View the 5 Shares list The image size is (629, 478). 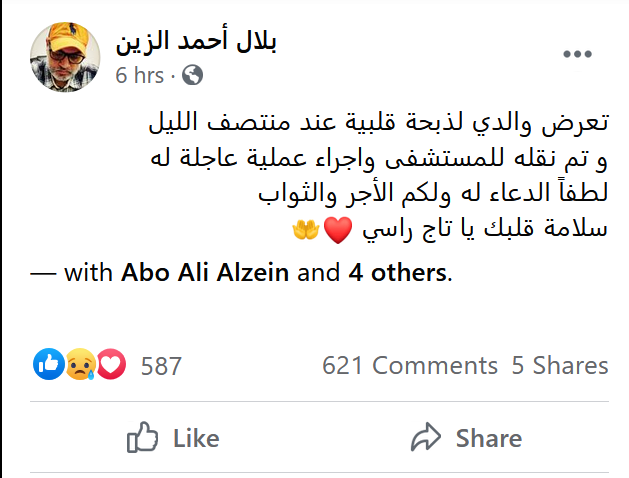tap(560, 365)
